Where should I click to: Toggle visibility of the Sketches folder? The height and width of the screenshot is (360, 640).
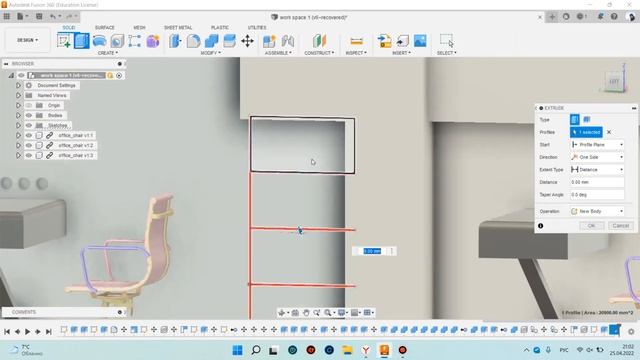click(x=29, y=125)
